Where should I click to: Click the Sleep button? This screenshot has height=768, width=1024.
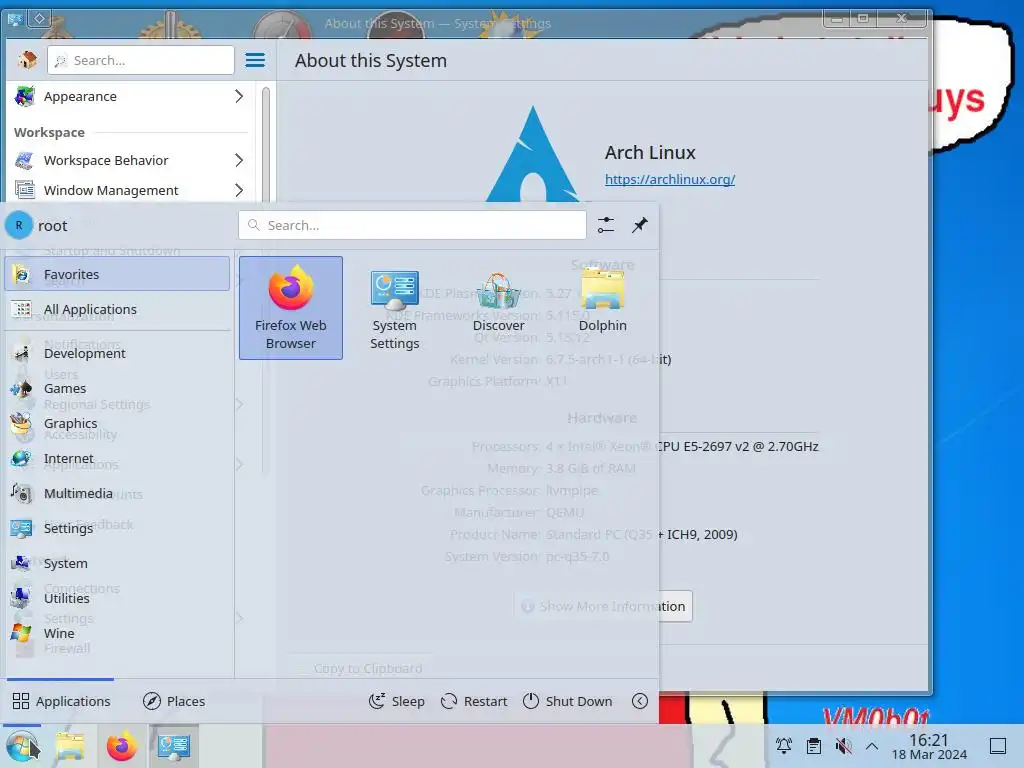coord(396,701)
